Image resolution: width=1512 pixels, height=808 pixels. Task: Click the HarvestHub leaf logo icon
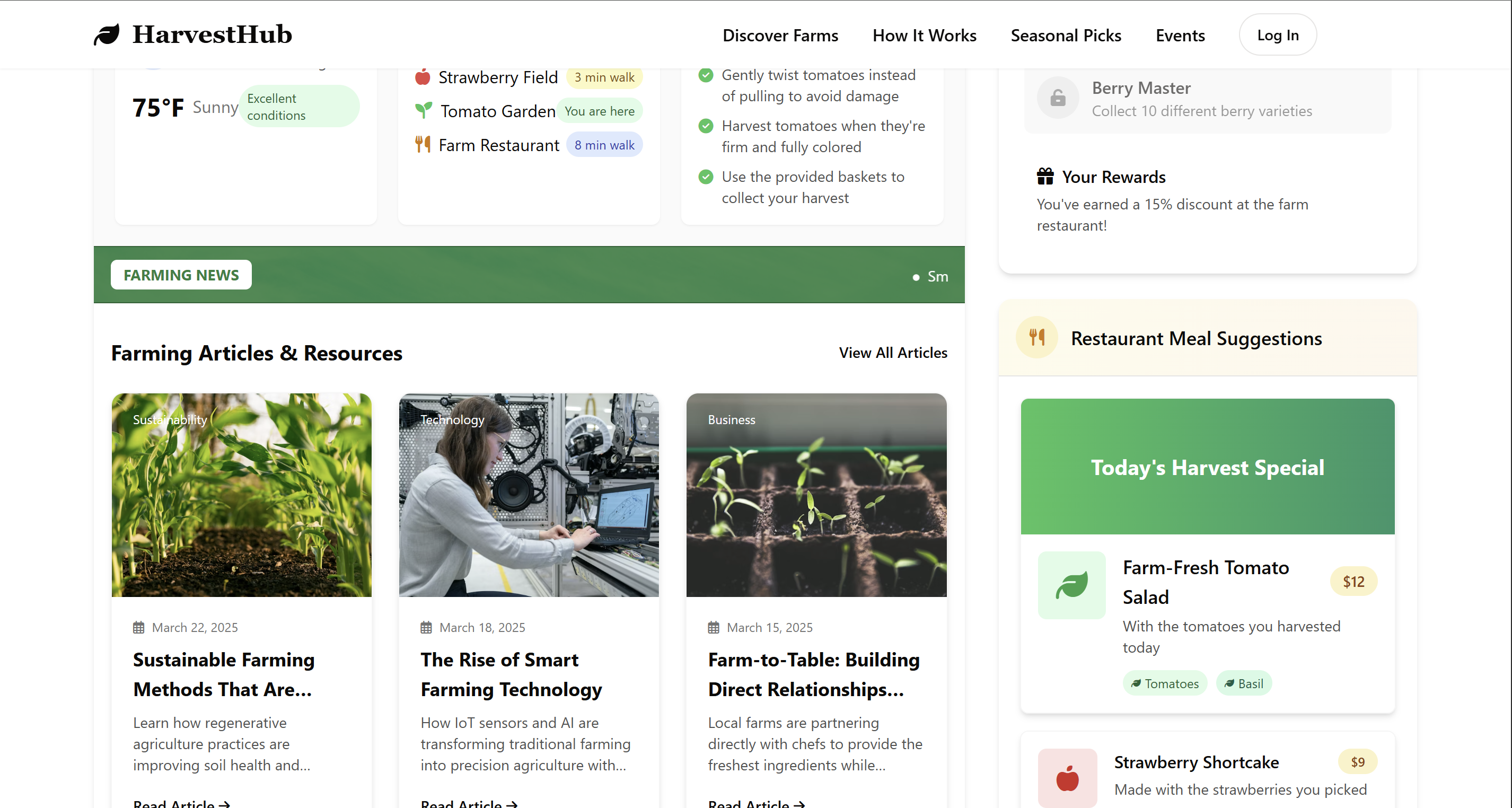[x=107, y=34]
